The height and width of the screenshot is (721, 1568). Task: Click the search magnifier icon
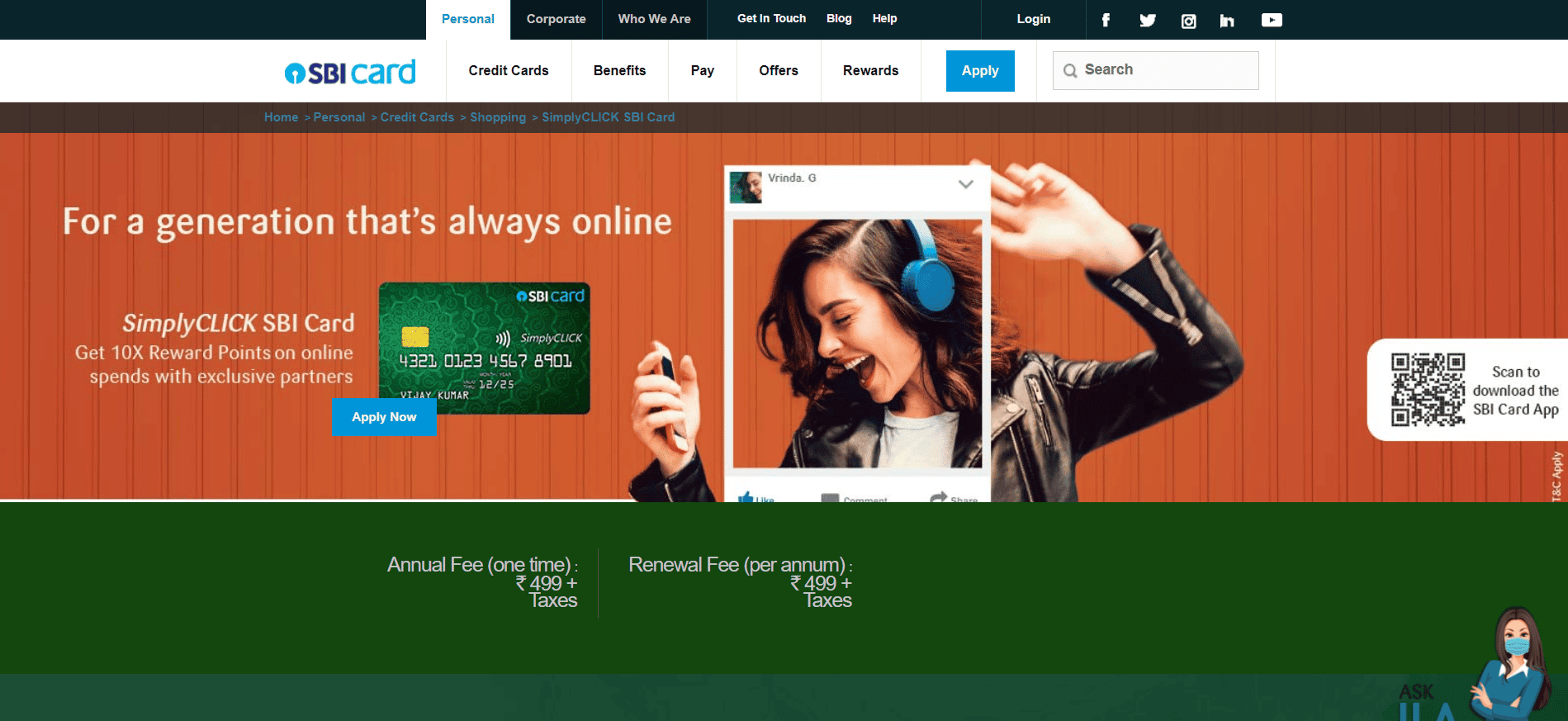pyautogui.click(x=1070, y=71)
